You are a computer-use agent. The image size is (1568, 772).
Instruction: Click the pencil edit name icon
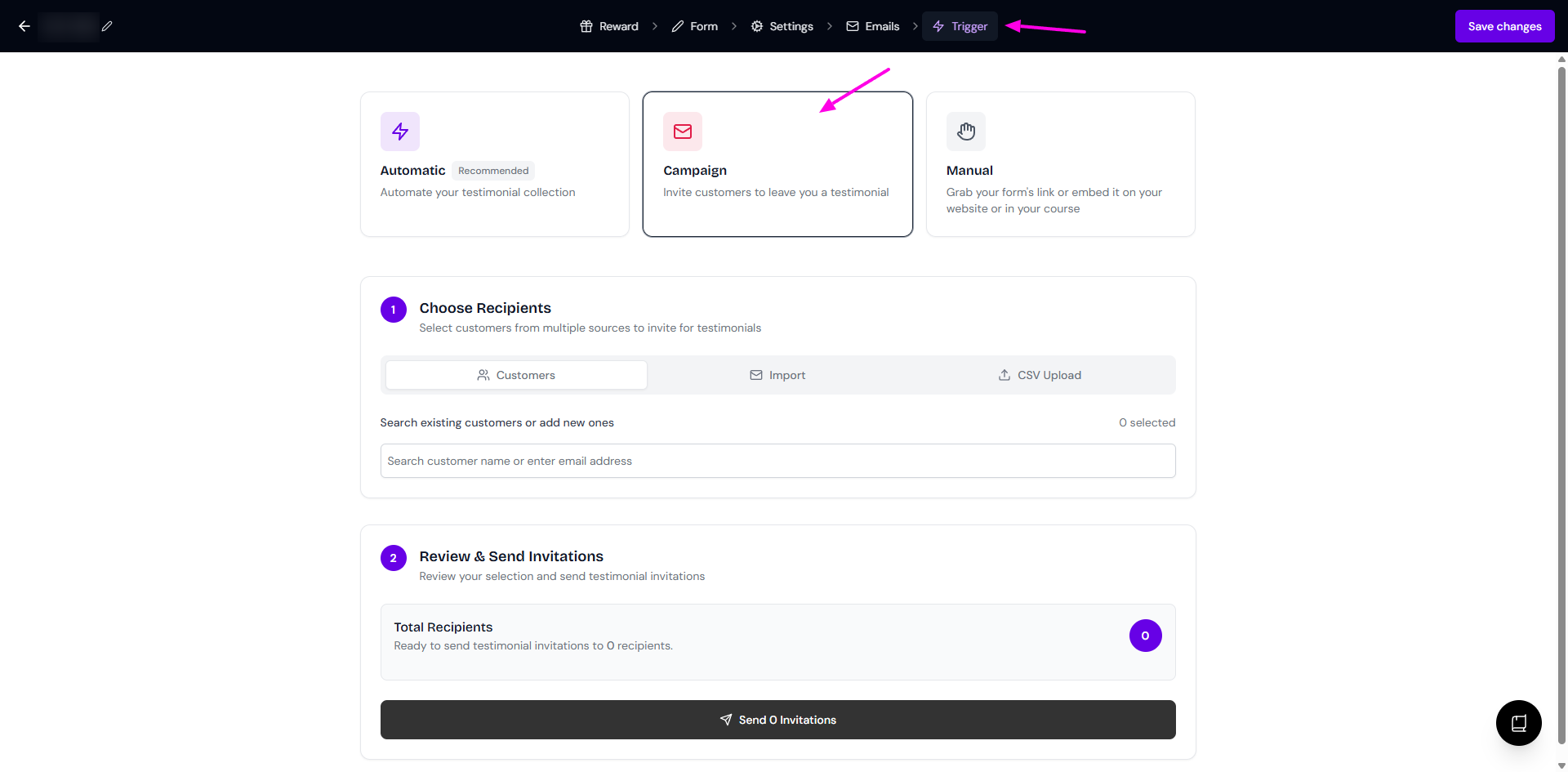(107, 26)
